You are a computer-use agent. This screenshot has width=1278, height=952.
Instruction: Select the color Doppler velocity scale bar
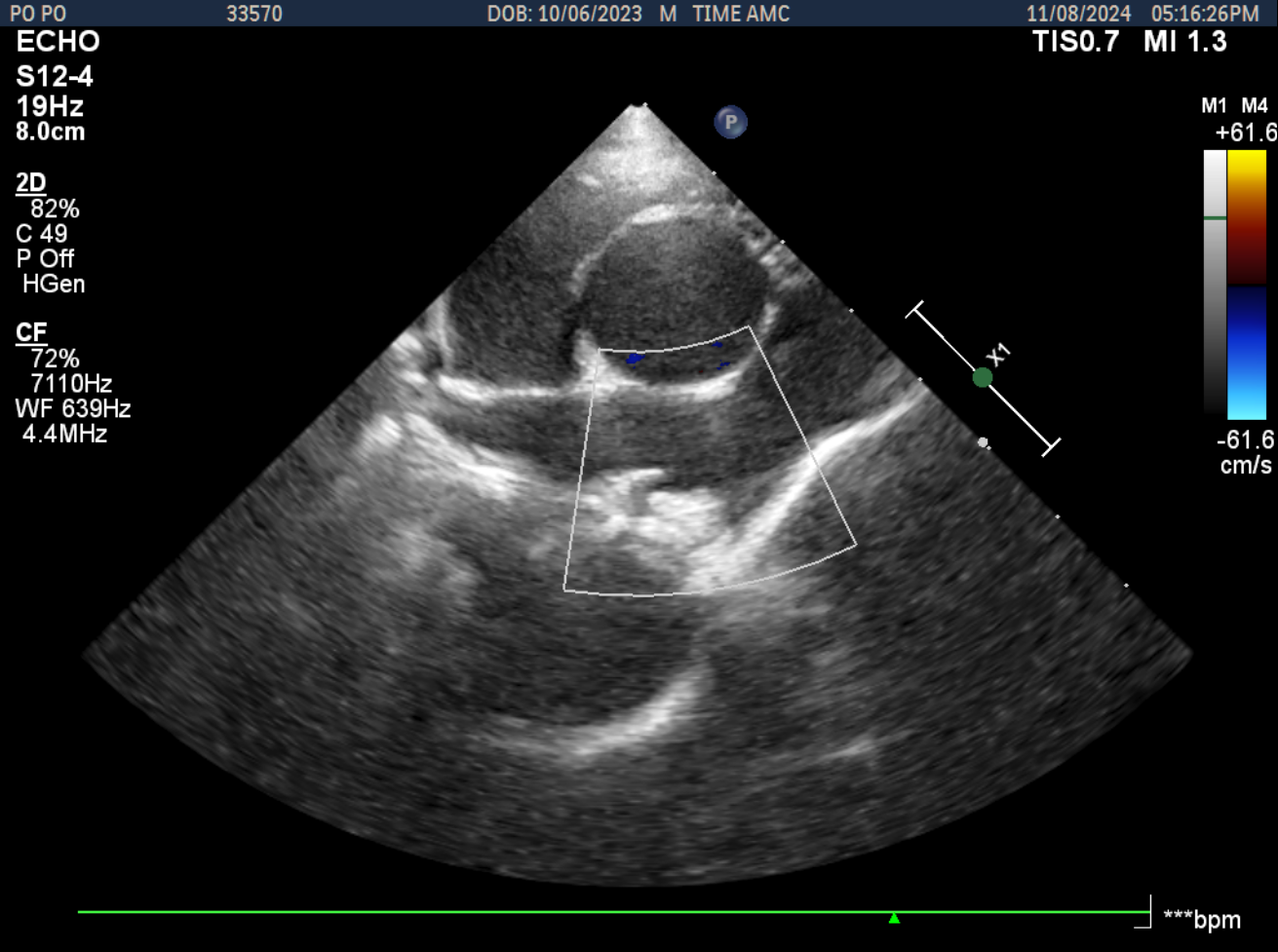coord(1246,284)
